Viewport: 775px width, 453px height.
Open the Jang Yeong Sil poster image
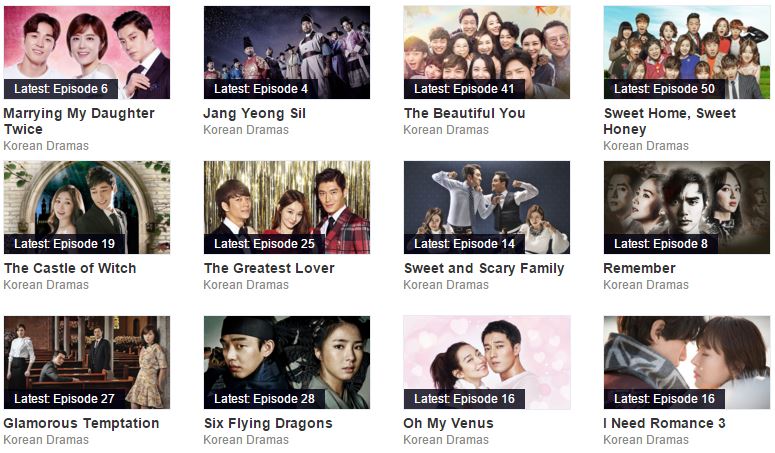pyautogui.click(x=287, y=52)
